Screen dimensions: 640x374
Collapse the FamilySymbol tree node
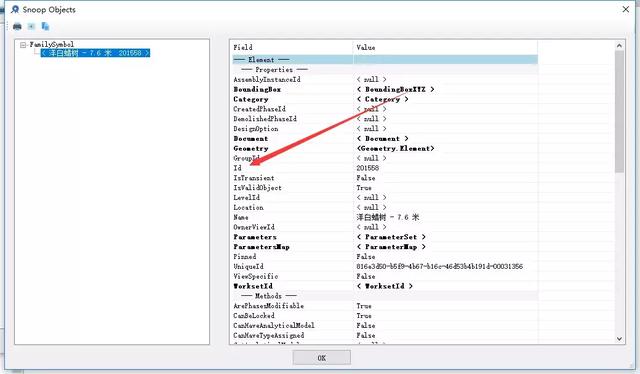pyautogui.click(x=23, y=45)
